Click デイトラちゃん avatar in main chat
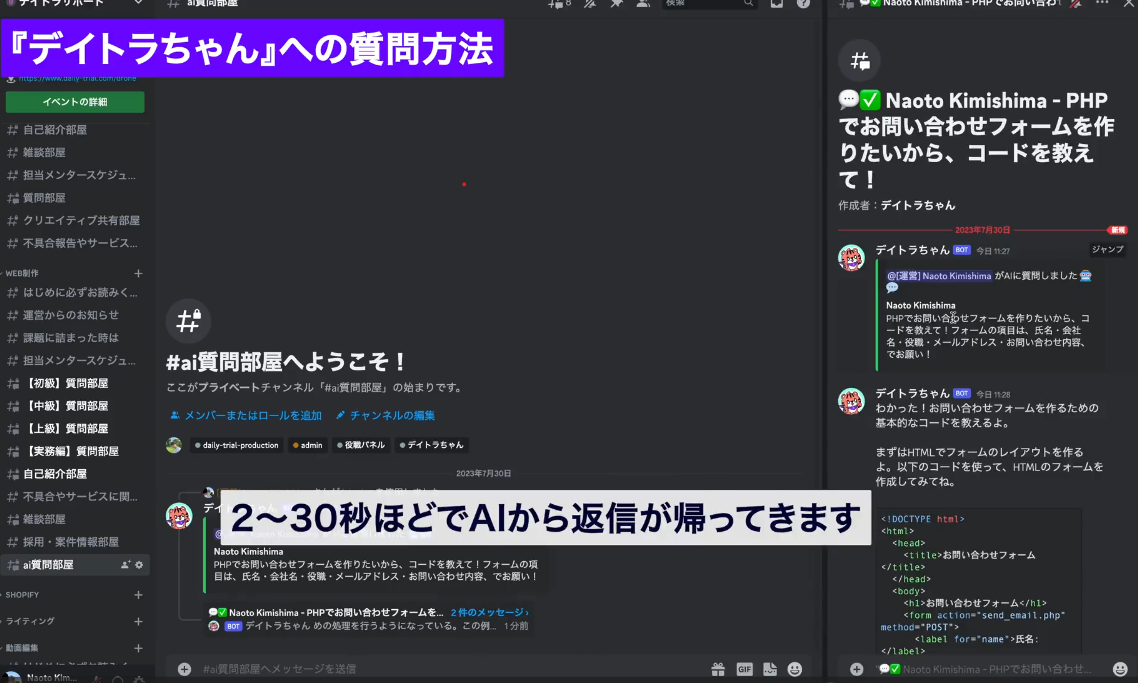The width and height of the screenshot is (1138, 683). 179,515
